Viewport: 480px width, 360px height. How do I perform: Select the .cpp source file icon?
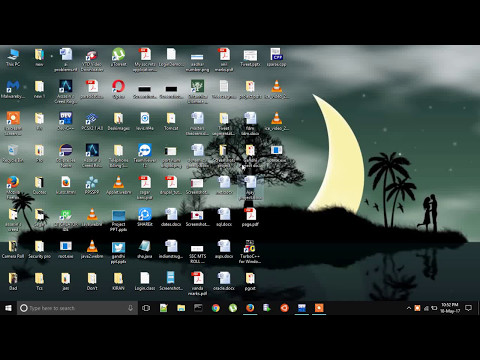point(276,57)
